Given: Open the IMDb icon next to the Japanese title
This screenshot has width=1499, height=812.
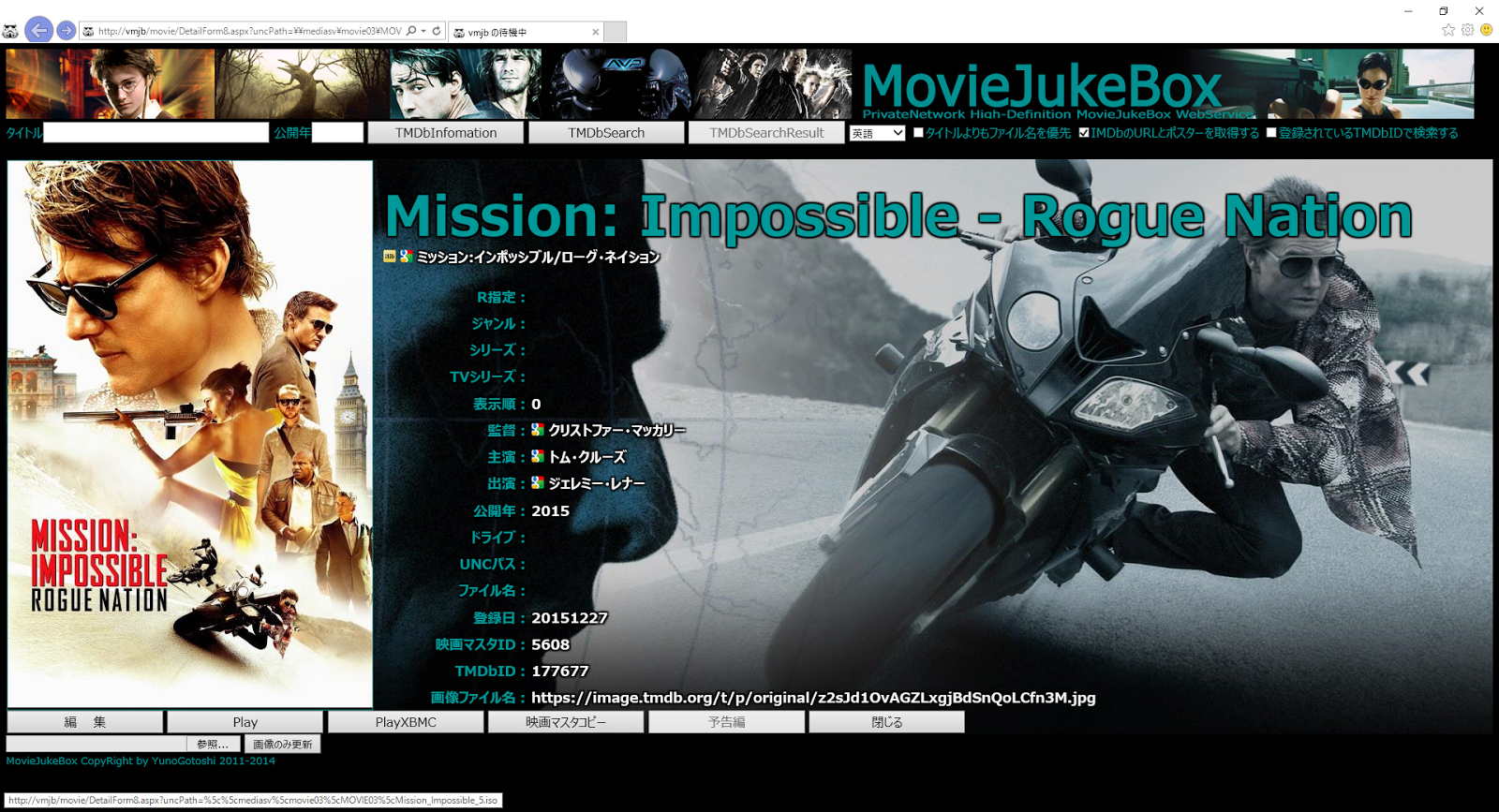Looking at the screenshot, I should [x=390, y=256].
